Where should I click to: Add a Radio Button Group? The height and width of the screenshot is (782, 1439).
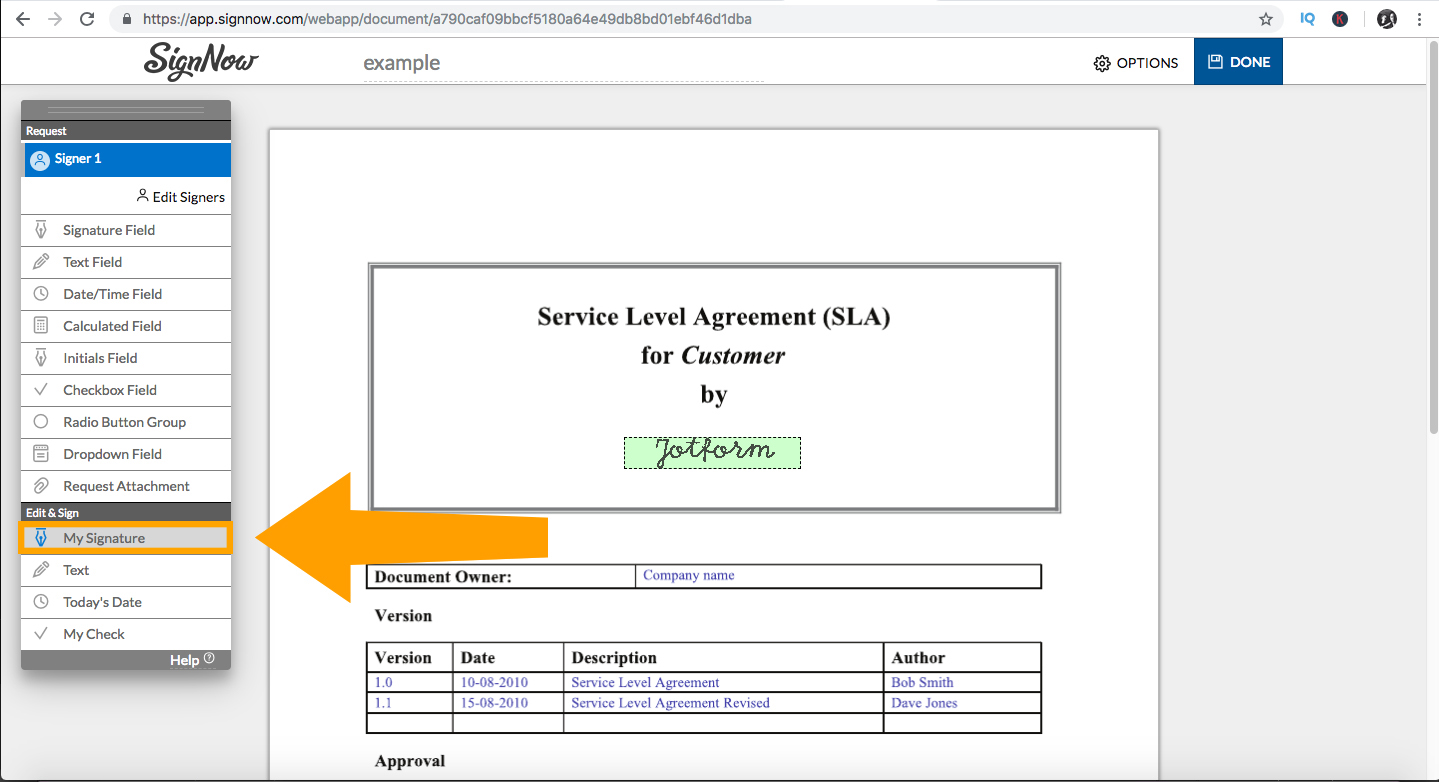coord(126,422)
